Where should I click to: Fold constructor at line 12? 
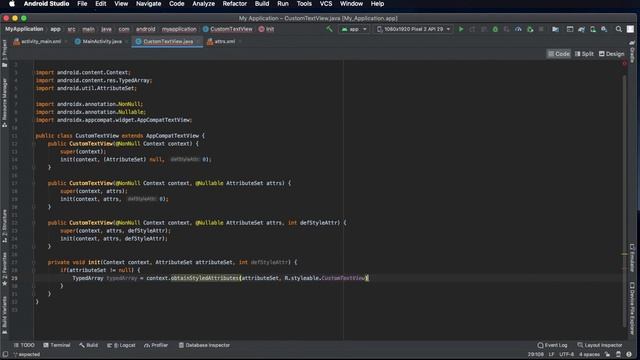[34, 144]
